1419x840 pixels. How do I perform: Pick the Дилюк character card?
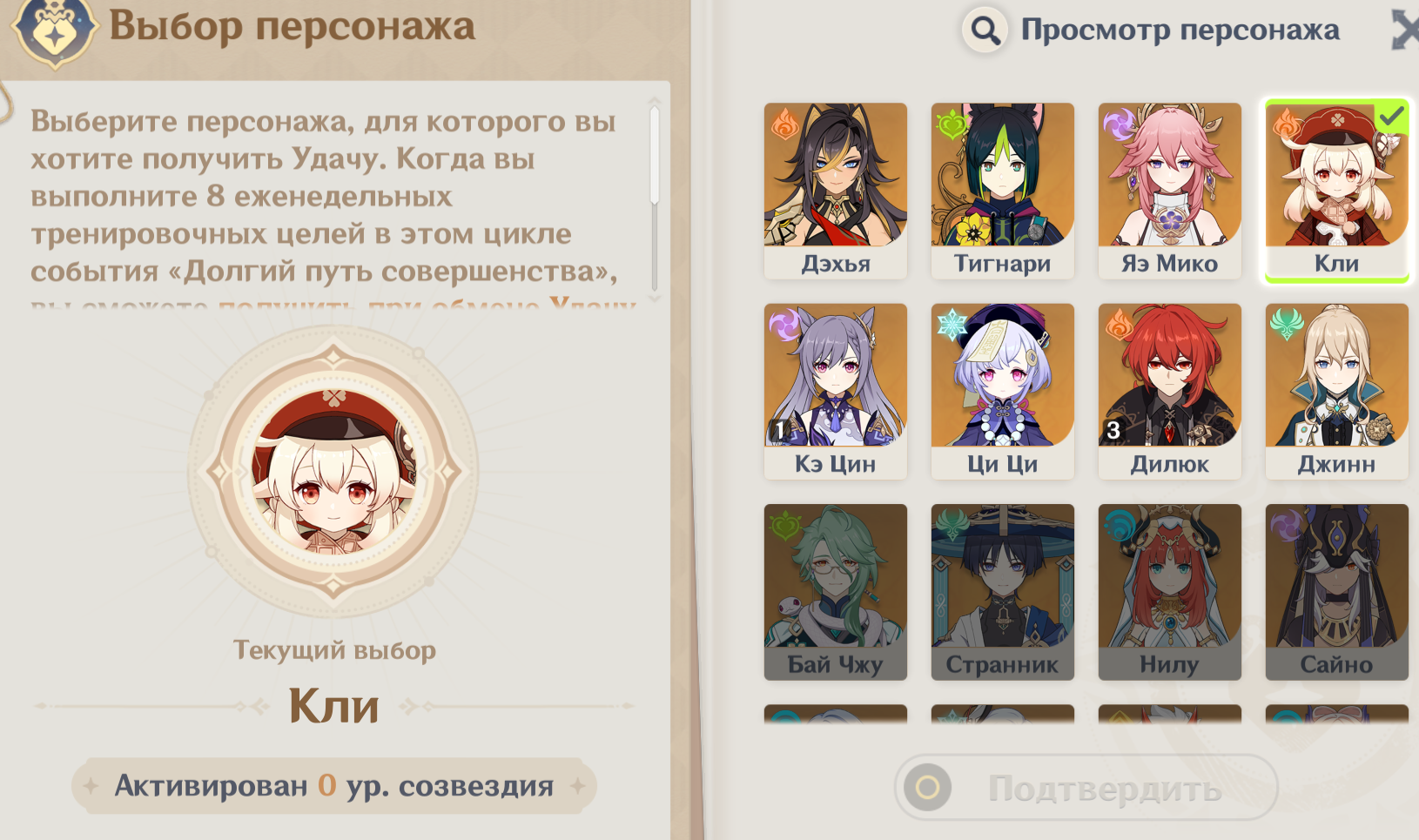tap(1169, 391)
